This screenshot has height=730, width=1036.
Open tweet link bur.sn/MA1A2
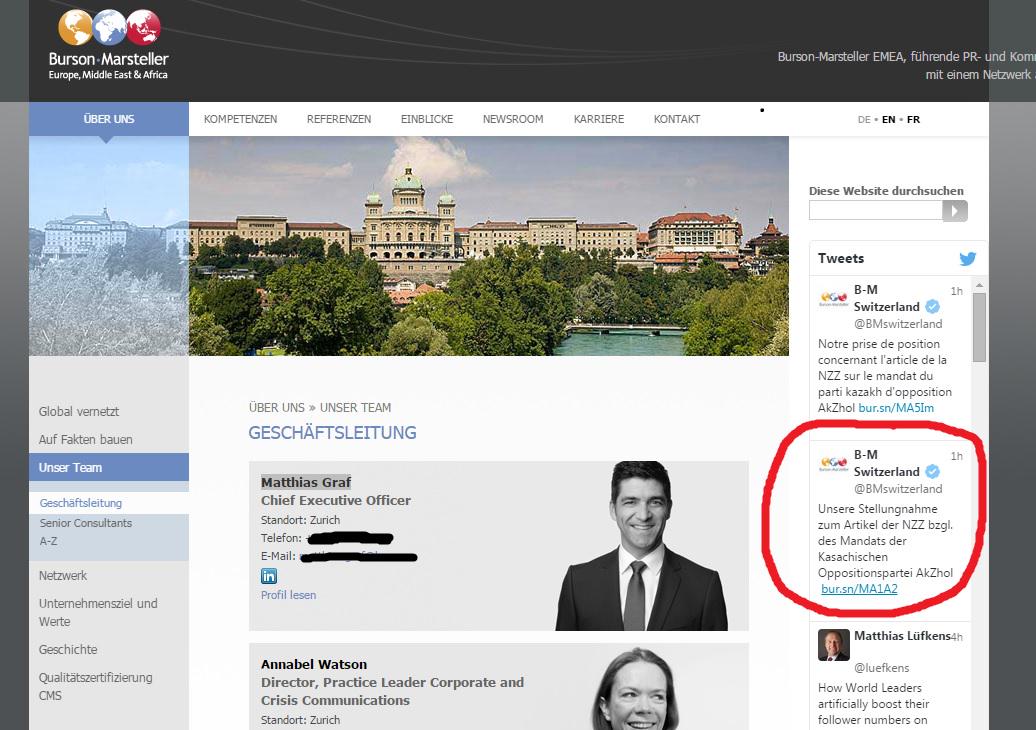click(860, 589)
